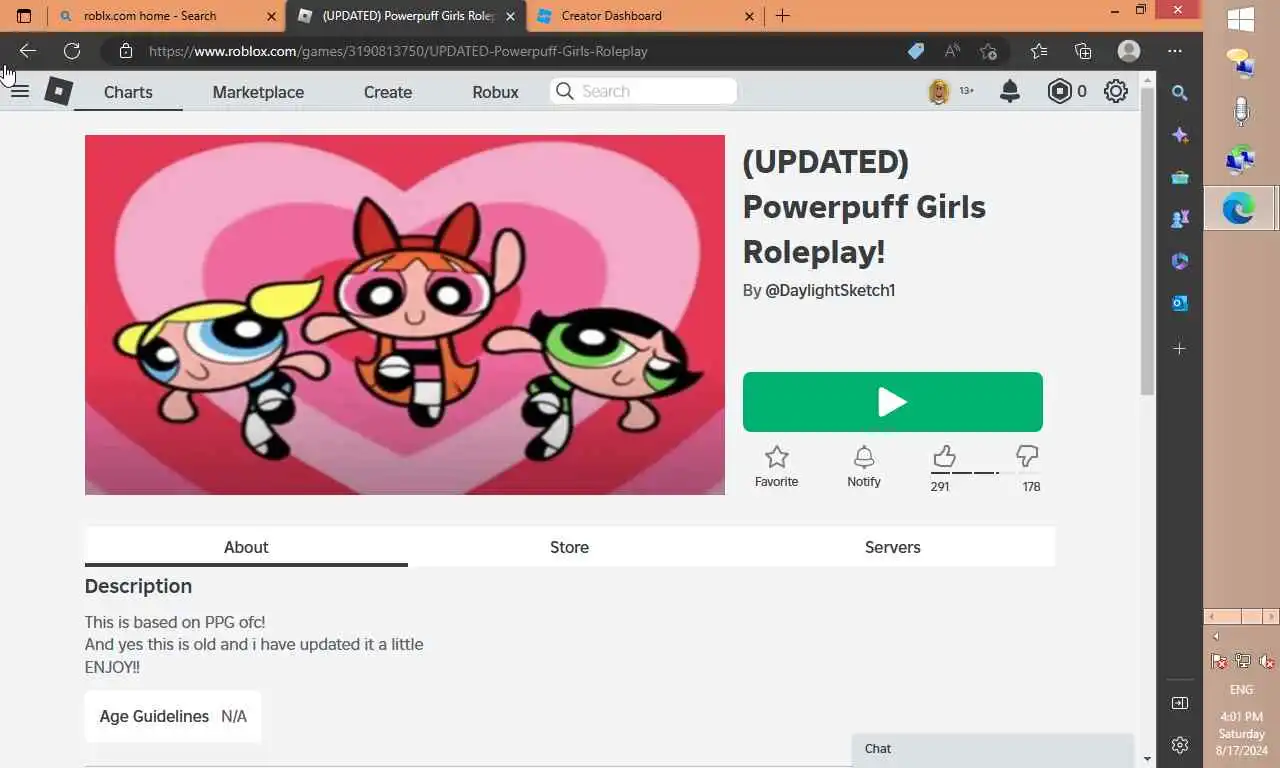Open Edge Settings and more menu
The width and height of the screenshot is (1280, 768).
pyautogui.click(x=1175, y=51)
